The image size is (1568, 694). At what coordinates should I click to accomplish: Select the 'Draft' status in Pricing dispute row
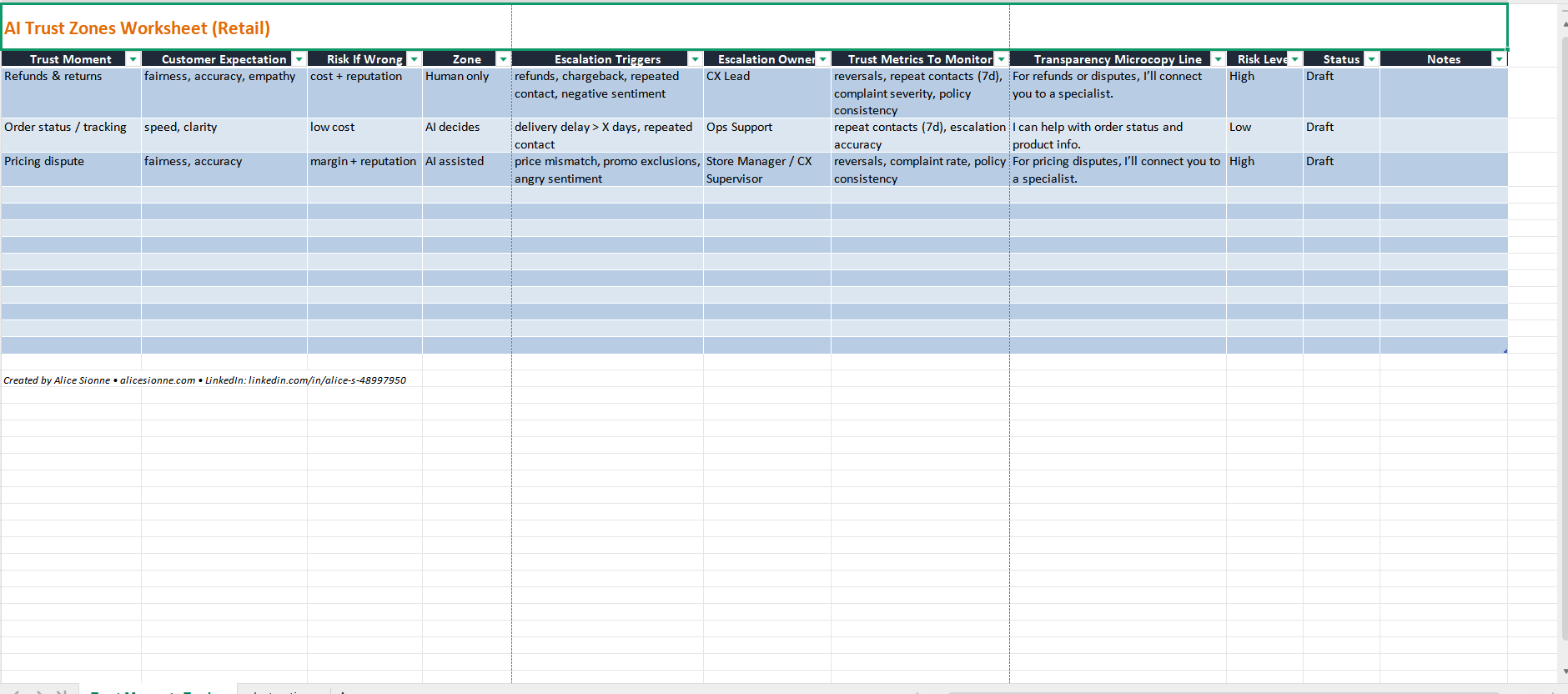point(1341,169)
